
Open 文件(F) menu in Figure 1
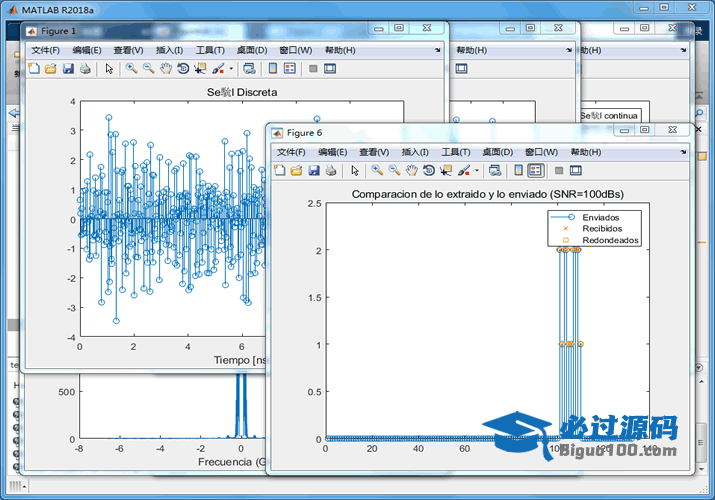pyautogui.click(x=45, y=50)
